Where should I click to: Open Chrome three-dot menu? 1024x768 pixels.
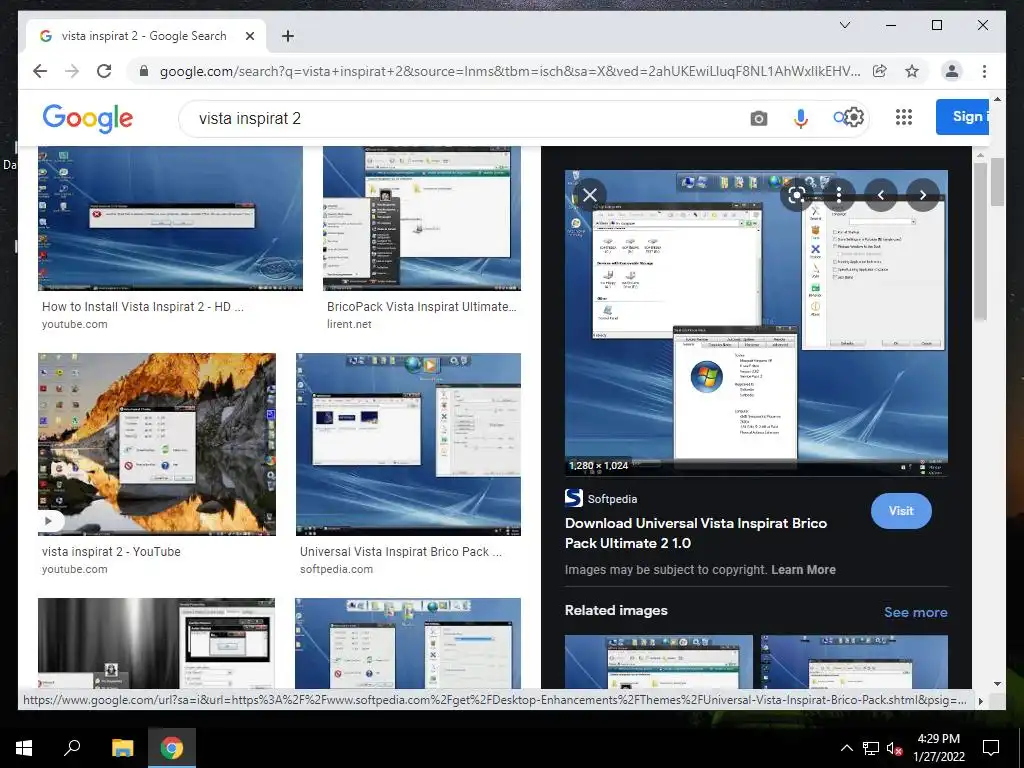click(984, 71)
